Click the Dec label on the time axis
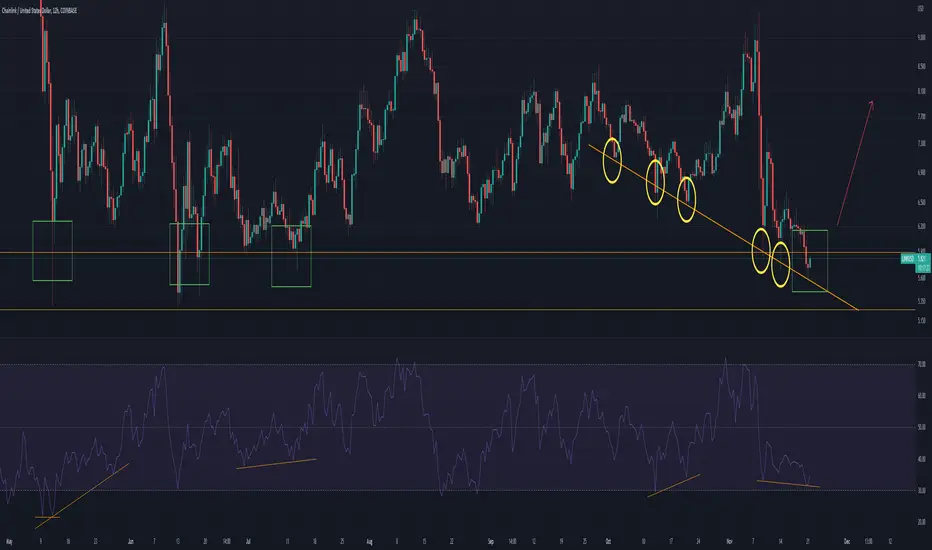This screenshot has width=932, height=550. pos(847,542)
